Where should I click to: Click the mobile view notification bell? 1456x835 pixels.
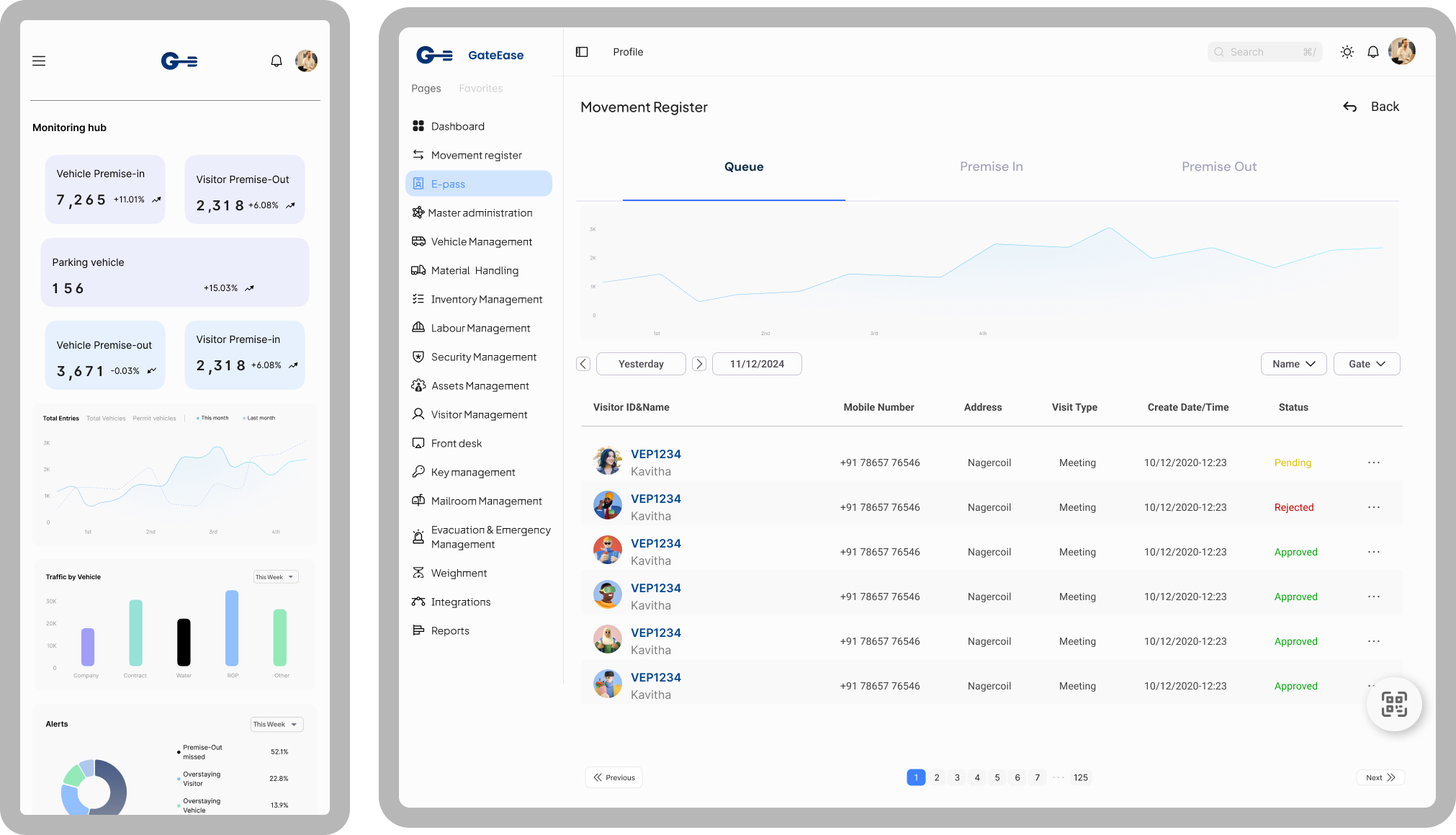[x=277, y=61]
